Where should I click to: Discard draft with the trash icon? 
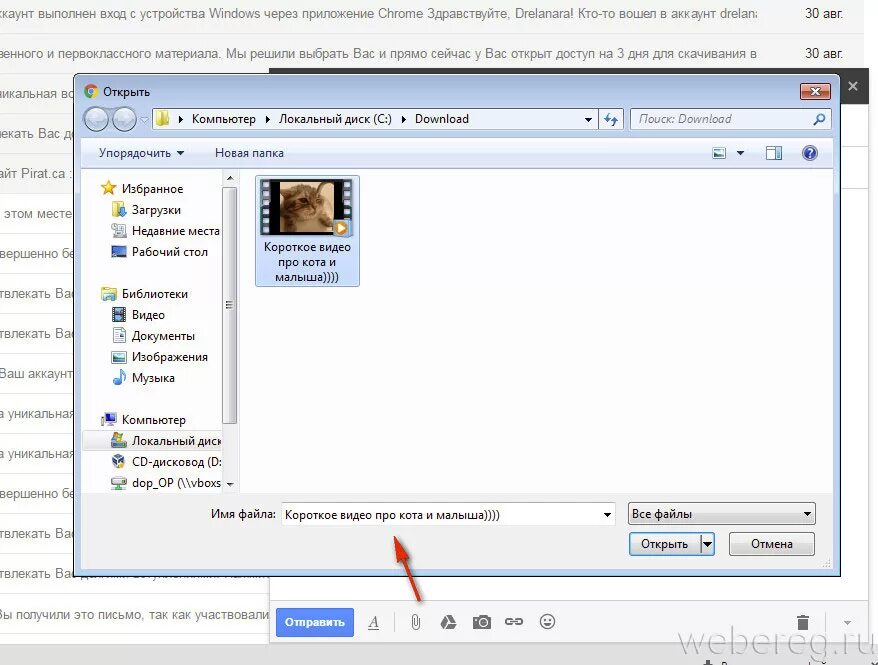pyautogui.click(x=803, y=622)
